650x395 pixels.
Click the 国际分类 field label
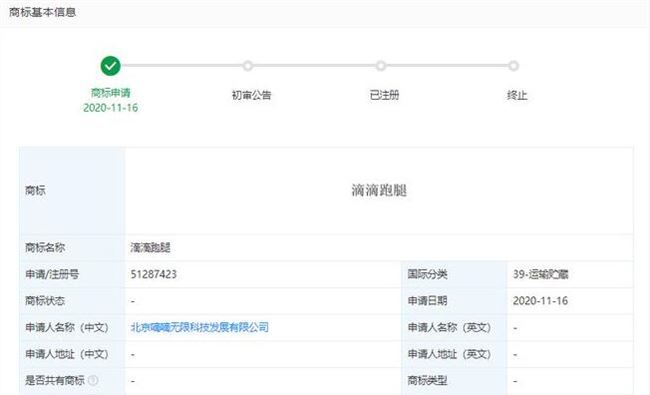point(427,274)
